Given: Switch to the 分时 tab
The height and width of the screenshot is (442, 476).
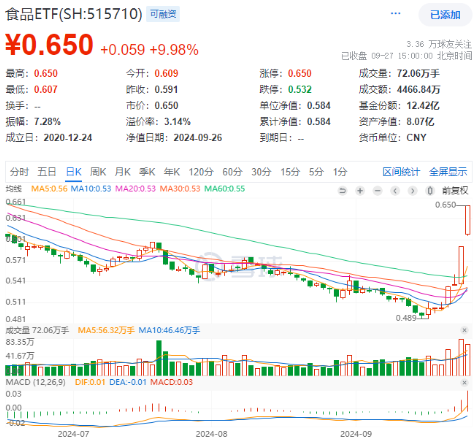Looking at the screenshot, I should (x=19, y=172).
